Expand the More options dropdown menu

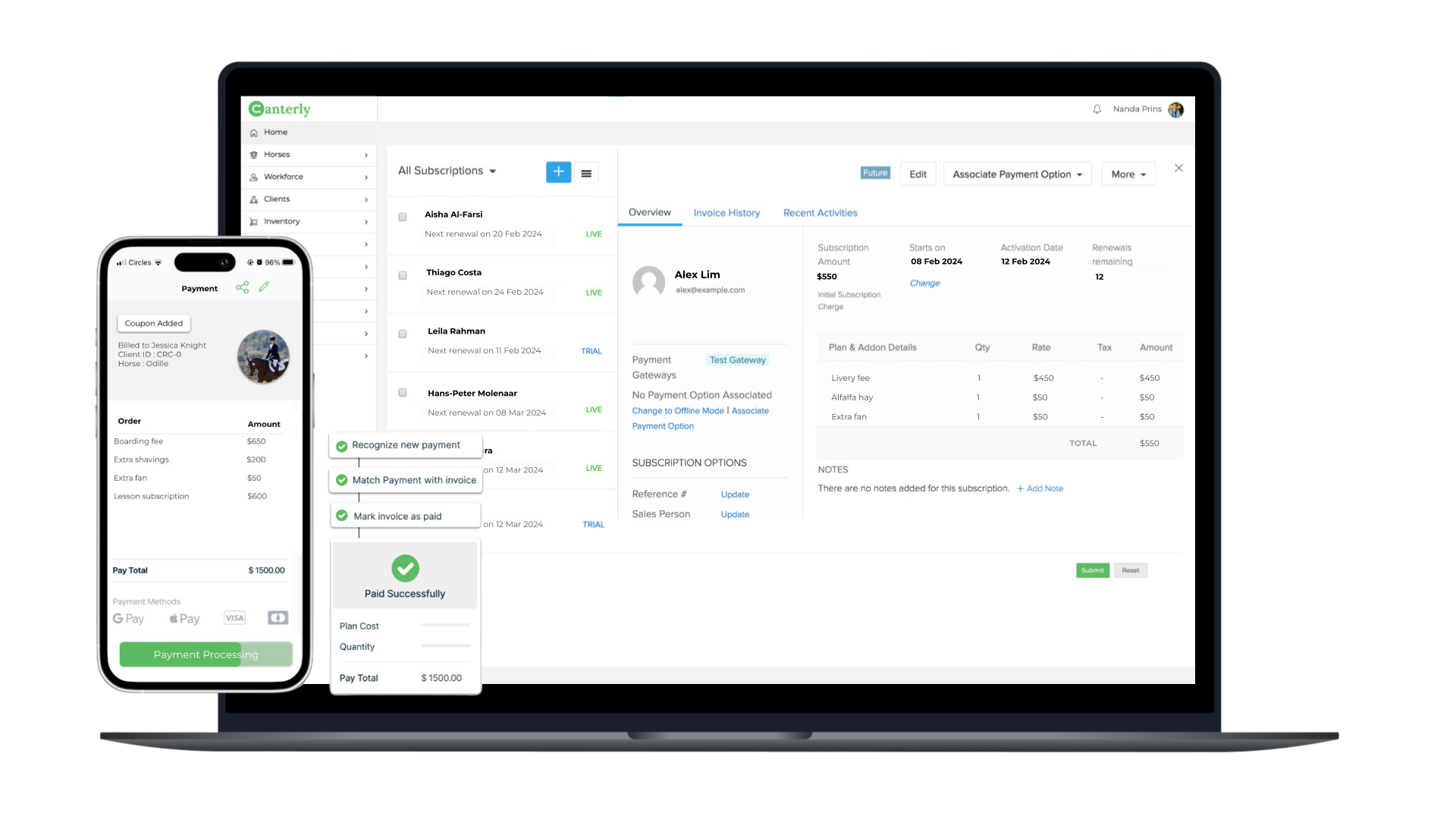point(1128,173)
